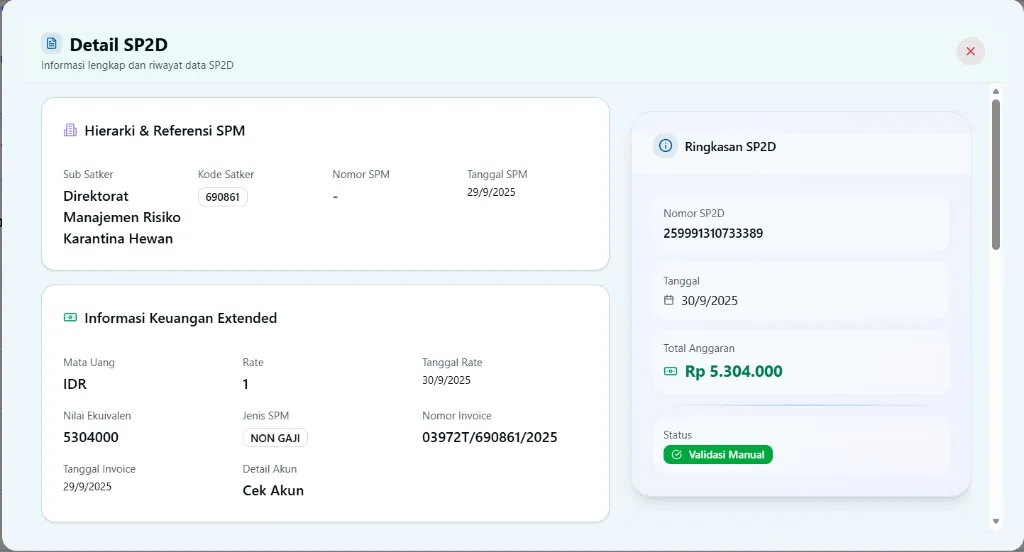Click the calendar icon next to 30/9/2025

[x=669, y=300]
